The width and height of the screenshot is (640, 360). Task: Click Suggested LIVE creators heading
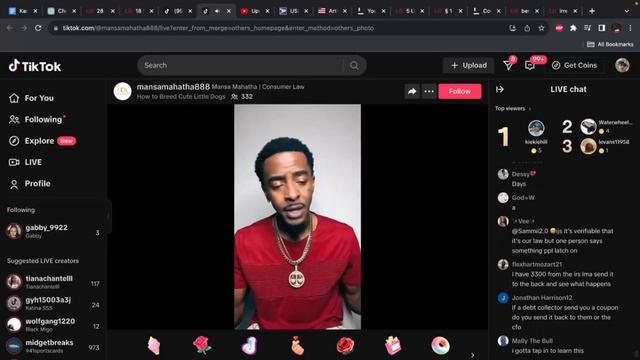click(x=43, y=261)
